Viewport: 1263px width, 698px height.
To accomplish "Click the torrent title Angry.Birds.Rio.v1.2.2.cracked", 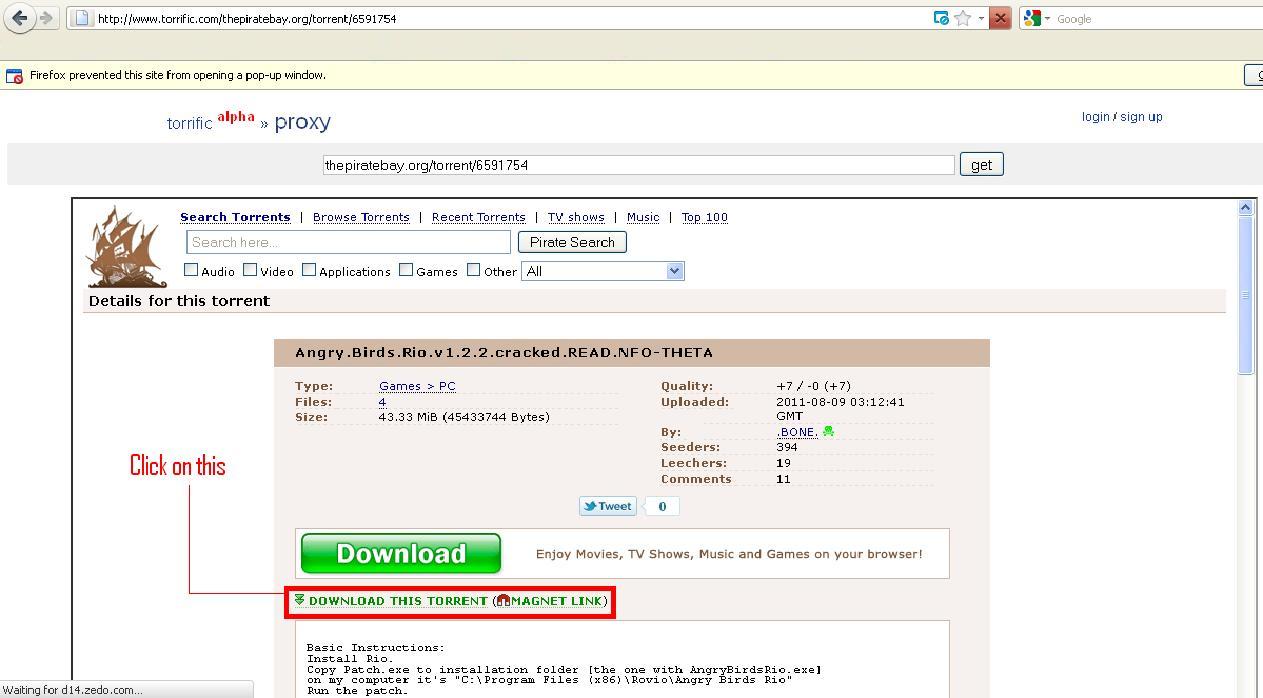I will point(504,352).
